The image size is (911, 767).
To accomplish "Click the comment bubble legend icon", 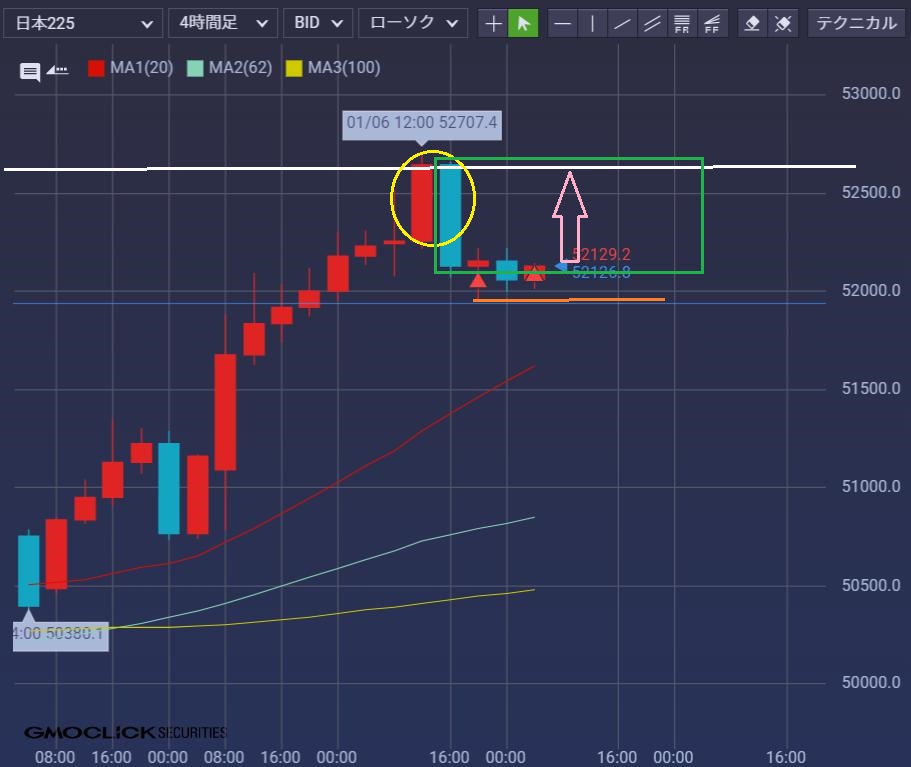I will point(30,71).
